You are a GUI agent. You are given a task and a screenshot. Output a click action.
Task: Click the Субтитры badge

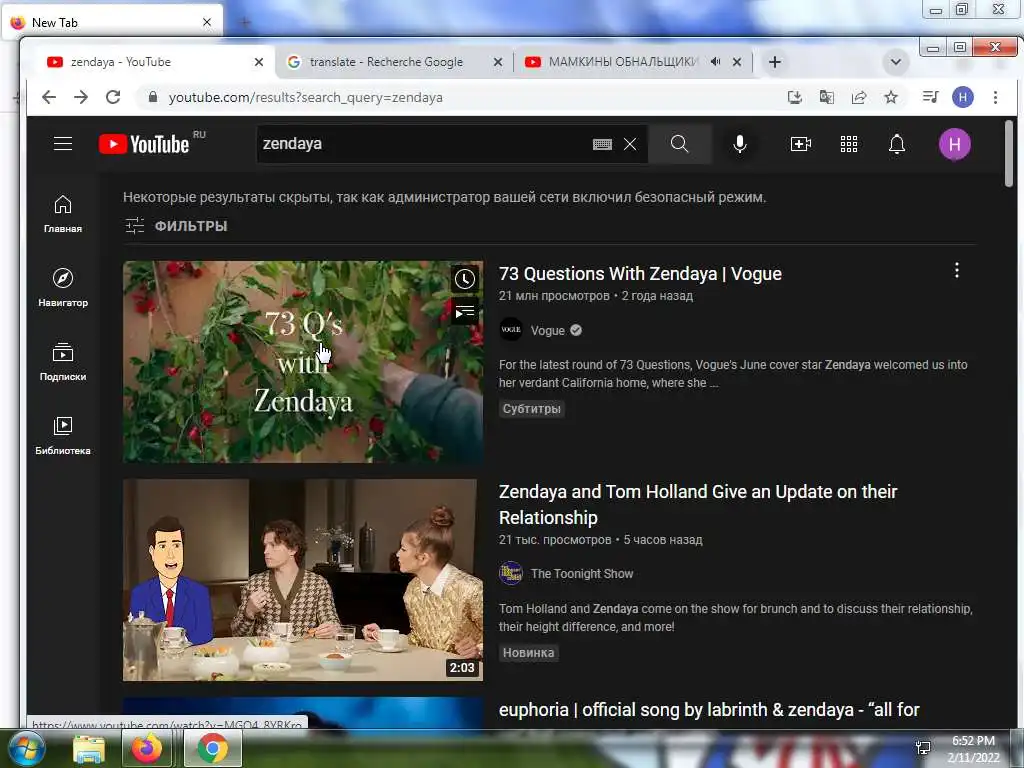532,409
